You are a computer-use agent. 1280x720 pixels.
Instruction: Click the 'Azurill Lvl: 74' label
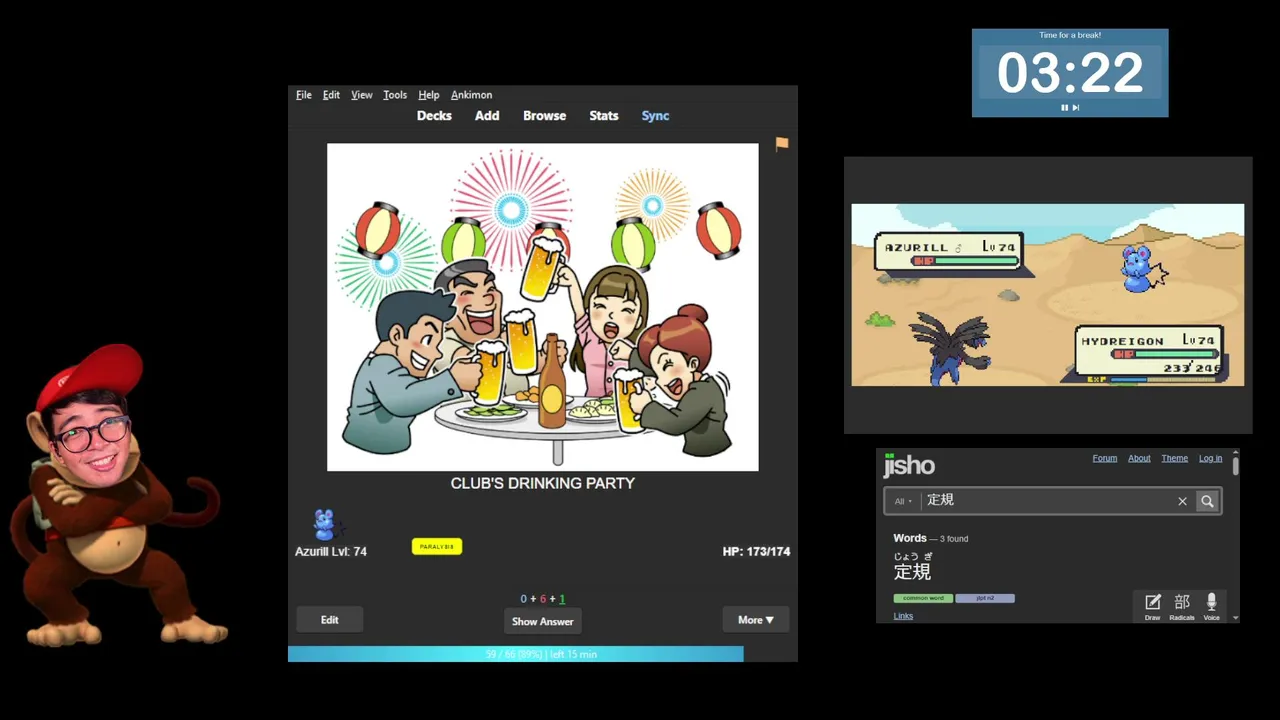coord(331,551)
